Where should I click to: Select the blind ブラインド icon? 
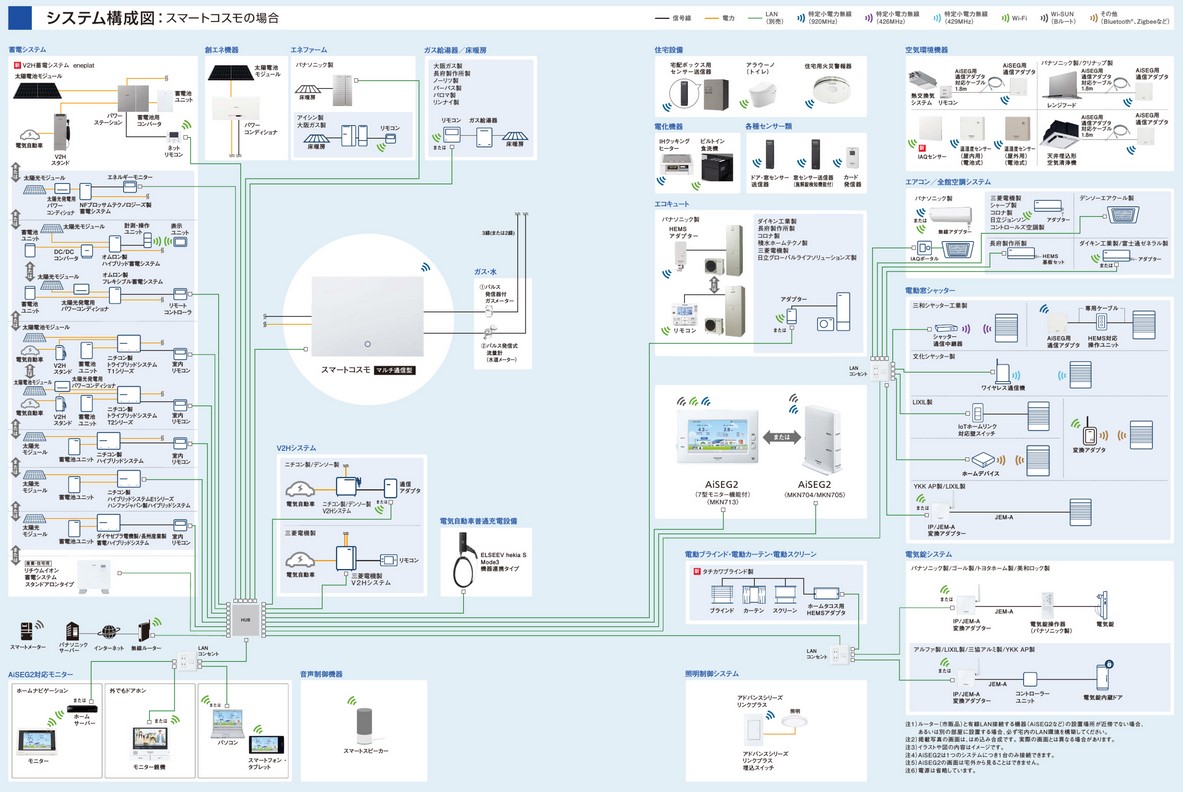tap(721, 594)
